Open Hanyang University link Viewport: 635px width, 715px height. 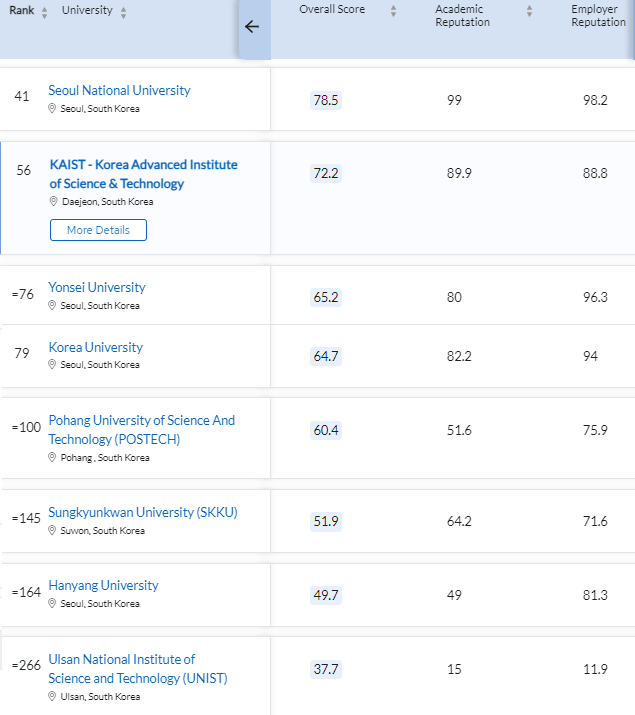(103, 585)
